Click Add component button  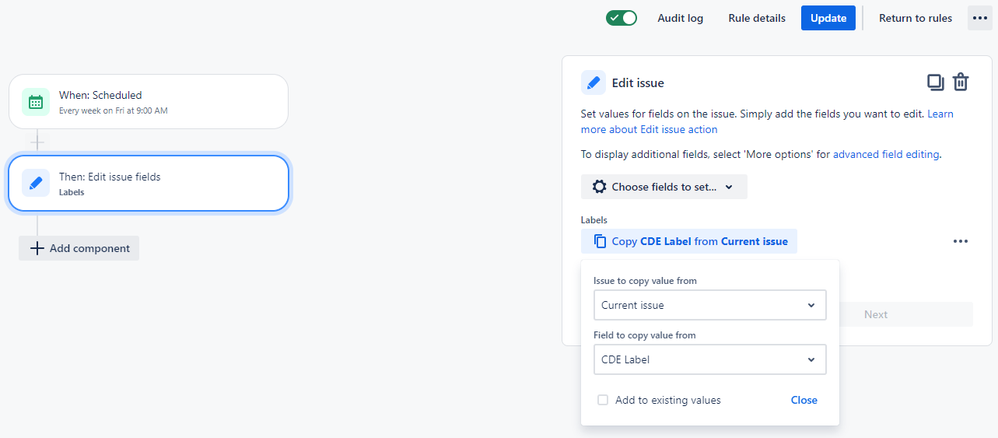(79, 248)
